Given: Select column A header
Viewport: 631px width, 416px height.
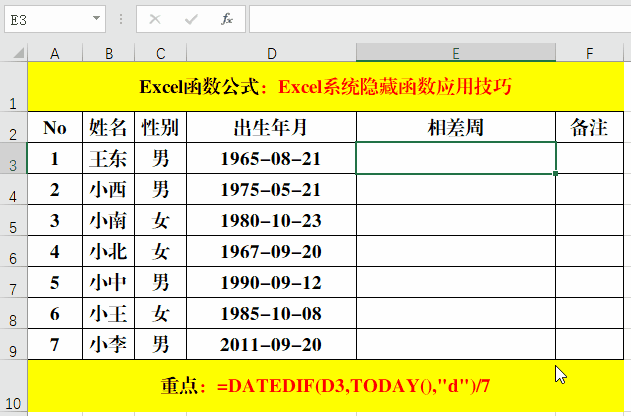Looking at the screenshot, I should coord(55,53).
